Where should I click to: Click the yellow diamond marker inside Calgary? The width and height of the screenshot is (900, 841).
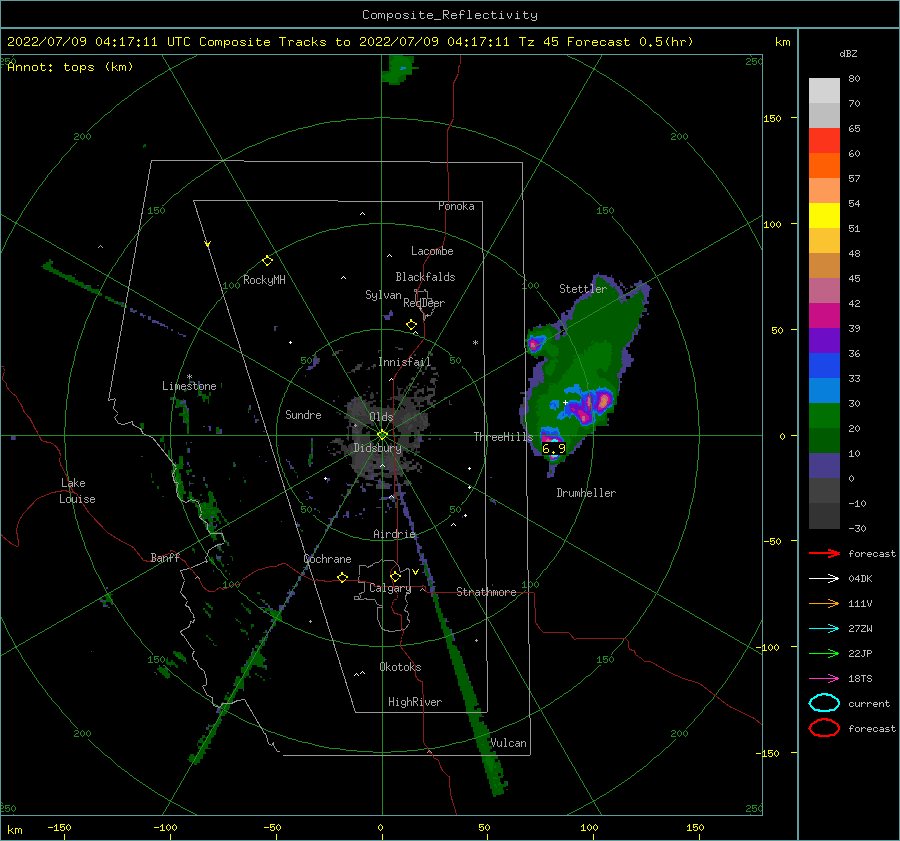(x=395, y=576)
